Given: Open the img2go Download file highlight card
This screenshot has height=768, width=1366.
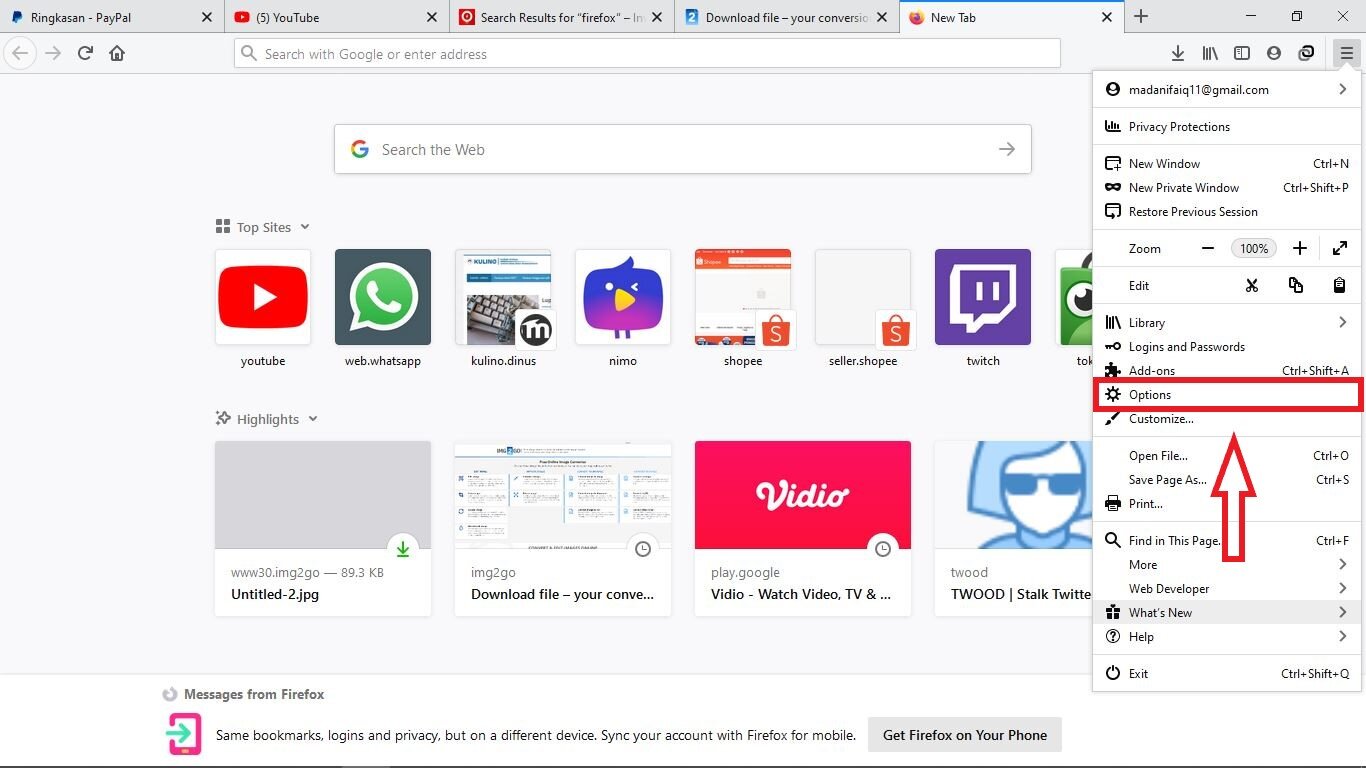Looking at the screenshot, I should [563, 528].
